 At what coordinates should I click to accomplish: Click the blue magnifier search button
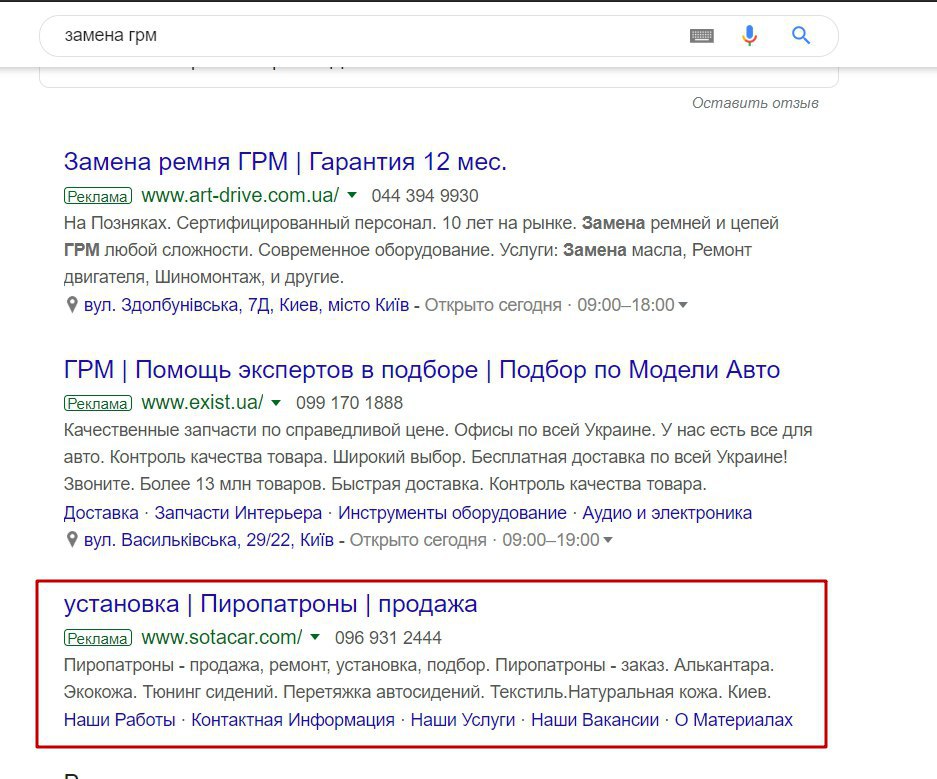(801, 36)
